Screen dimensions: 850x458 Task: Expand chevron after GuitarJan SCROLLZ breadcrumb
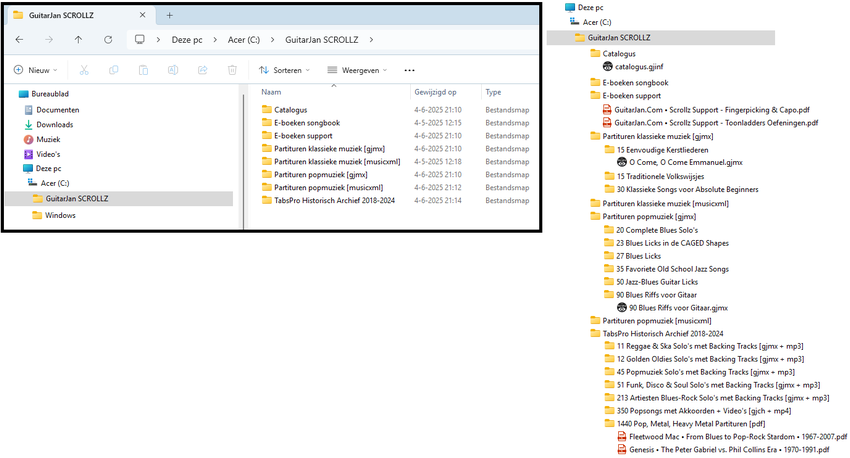371,40
